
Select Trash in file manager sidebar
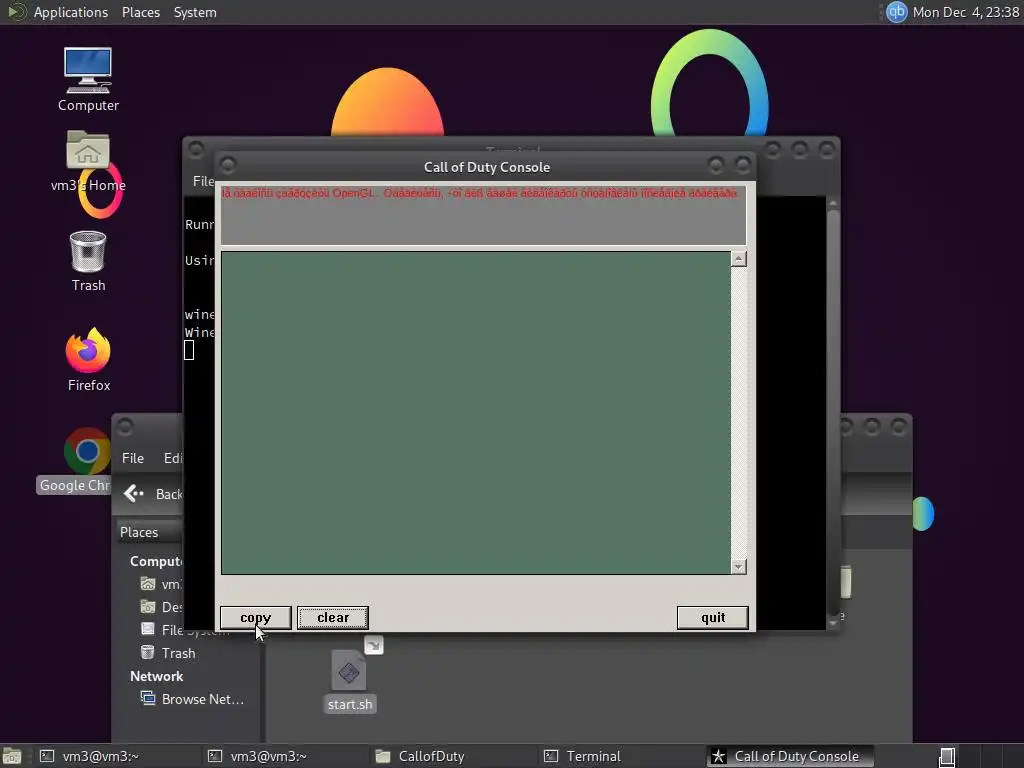click(x=169, y=653)
